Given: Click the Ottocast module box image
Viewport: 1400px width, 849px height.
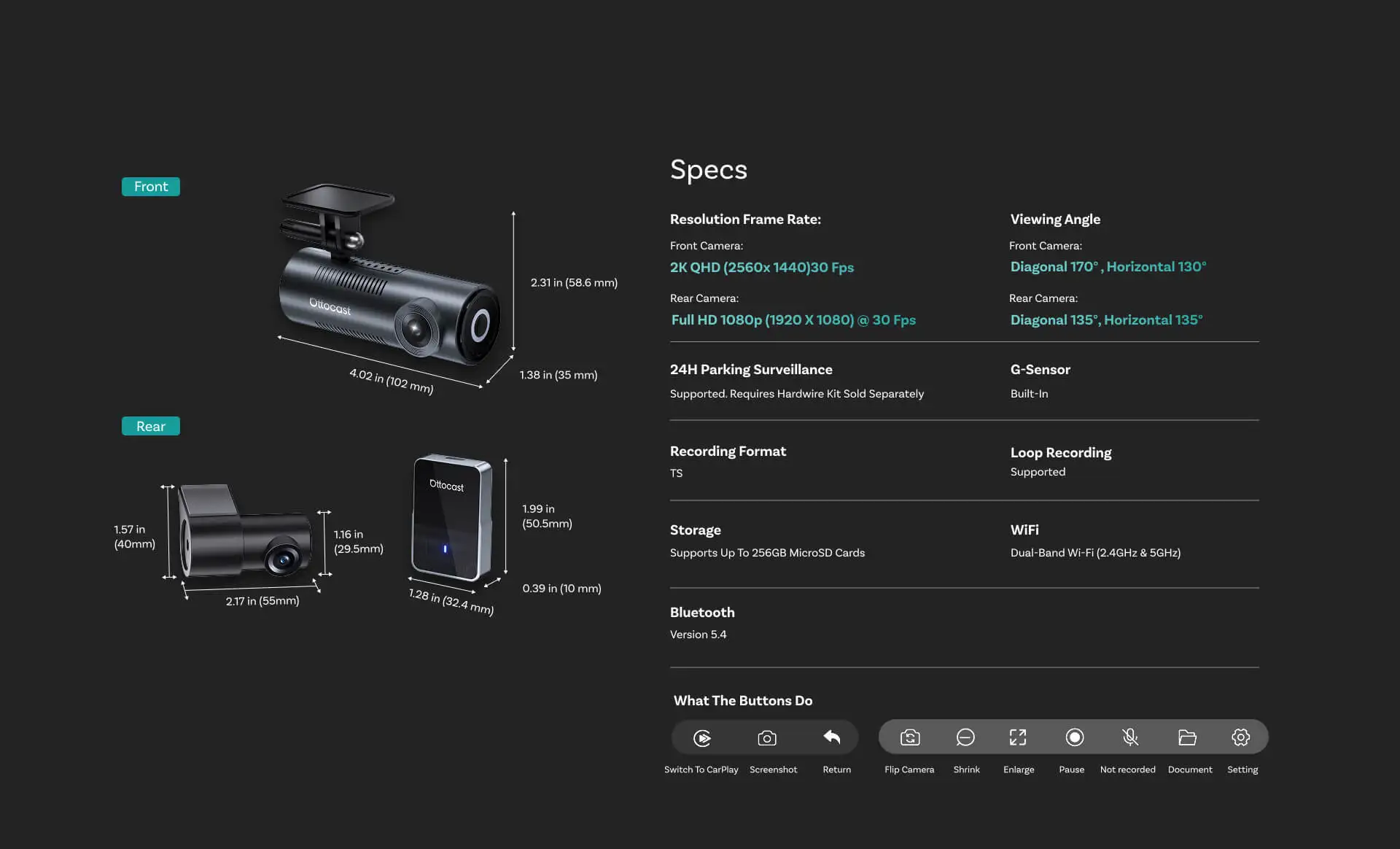Looking at the screenshot, I should click(451, 516).
